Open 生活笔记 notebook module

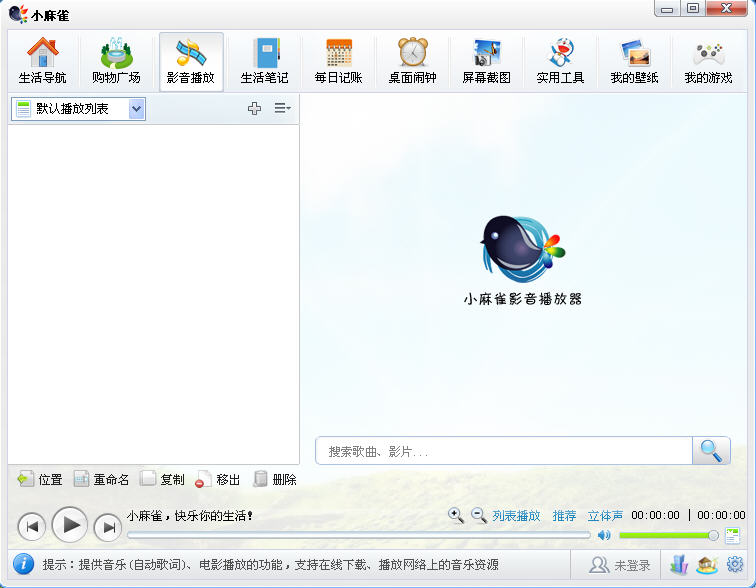[x=264, y=61]
